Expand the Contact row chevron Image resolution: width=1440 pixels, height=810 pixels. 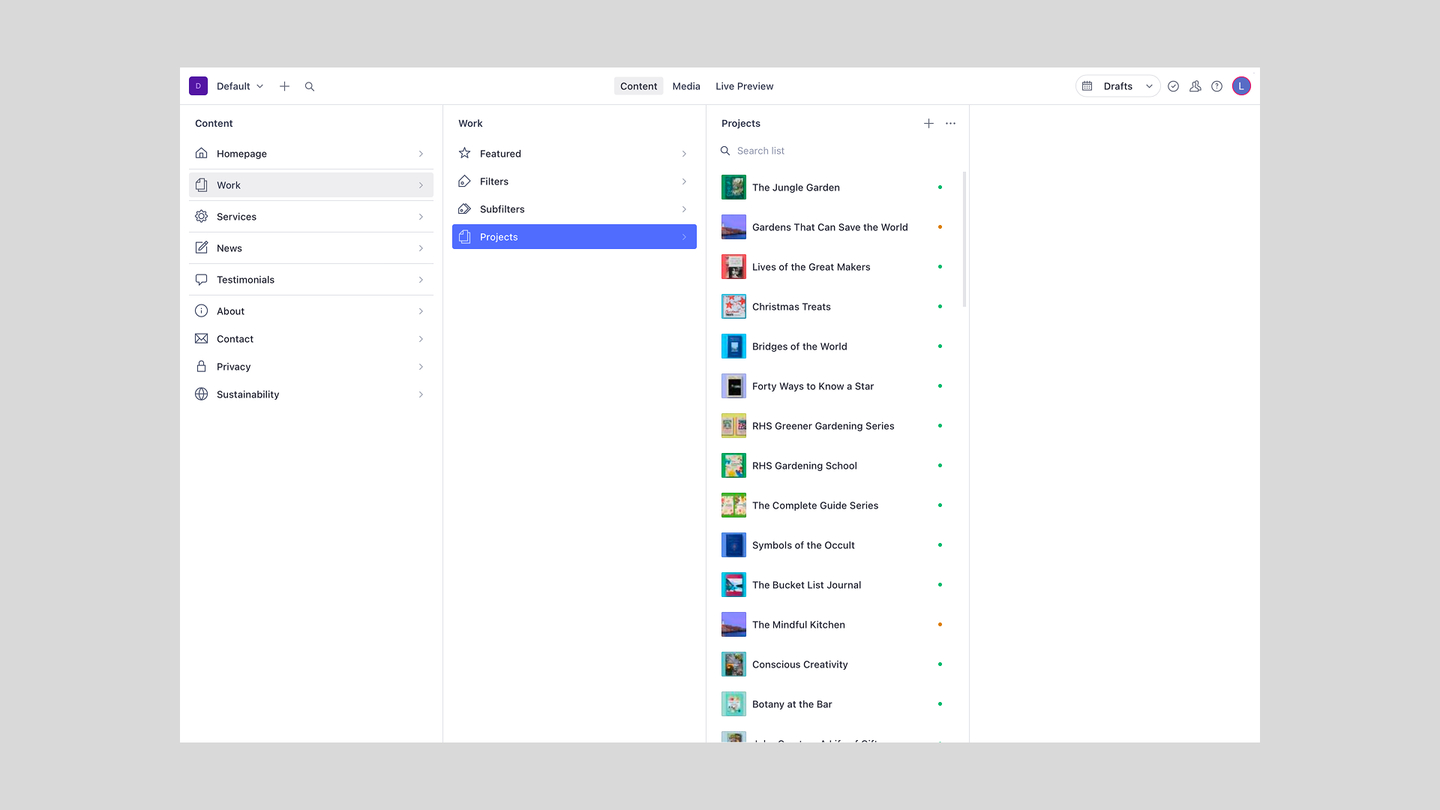coord(421,339)
